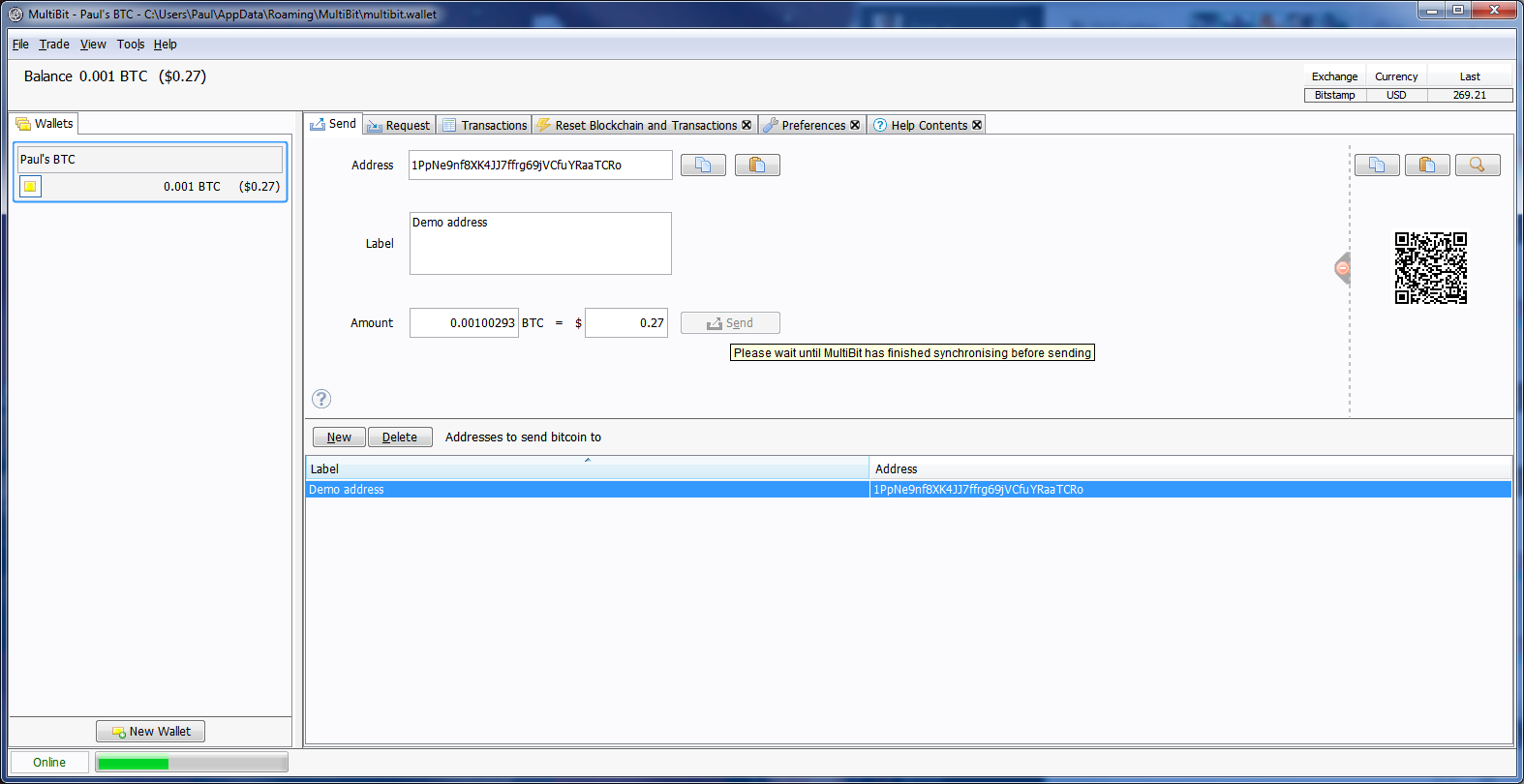Sort the address table by Label column

[587, 468]
